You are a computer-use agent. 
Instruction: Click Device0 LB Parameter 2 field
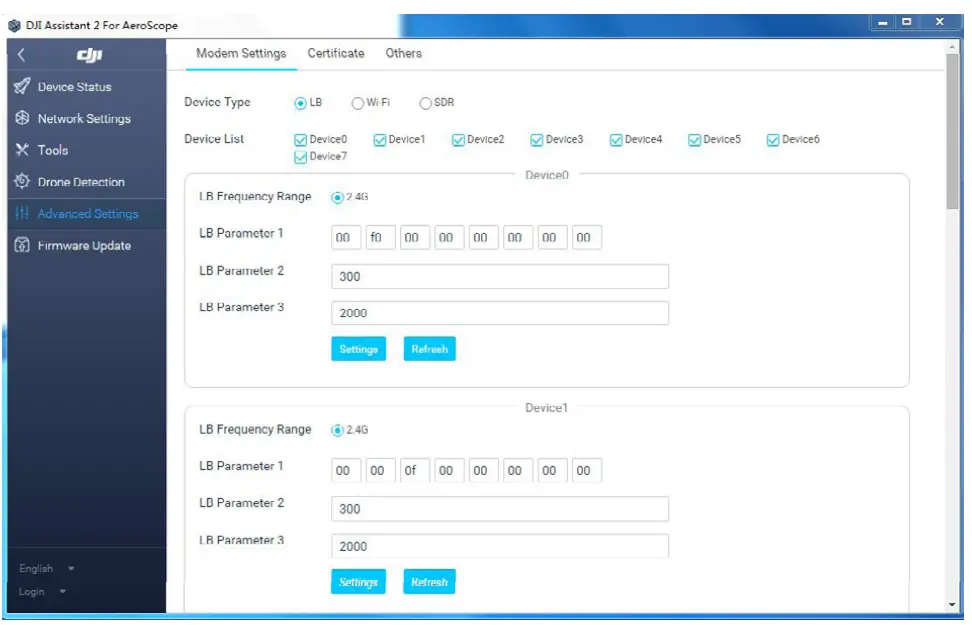tap(500, 277)
